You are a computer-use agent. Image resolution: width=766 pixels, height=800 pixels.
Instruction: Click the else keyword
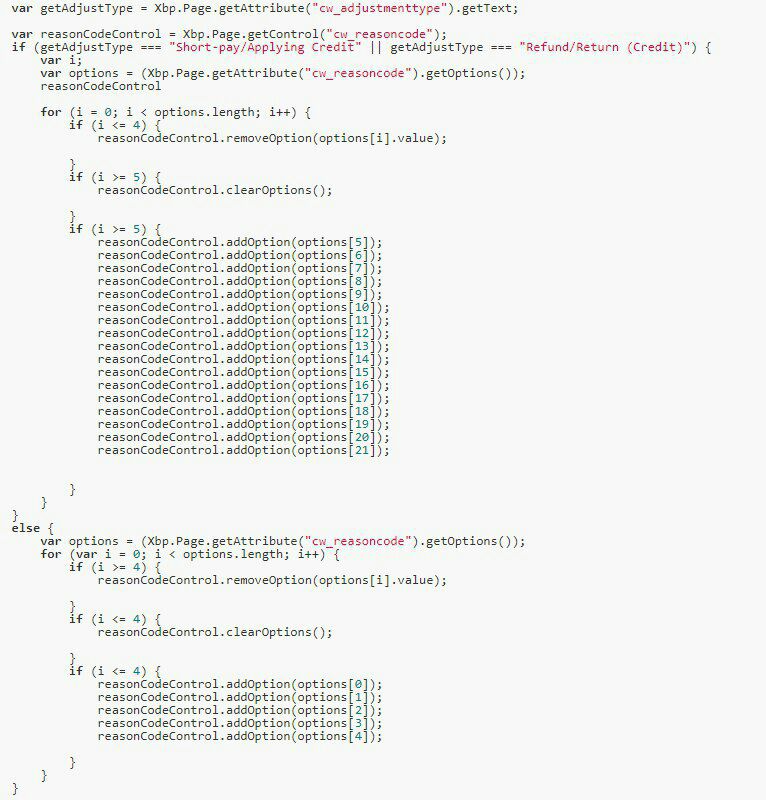26,528
